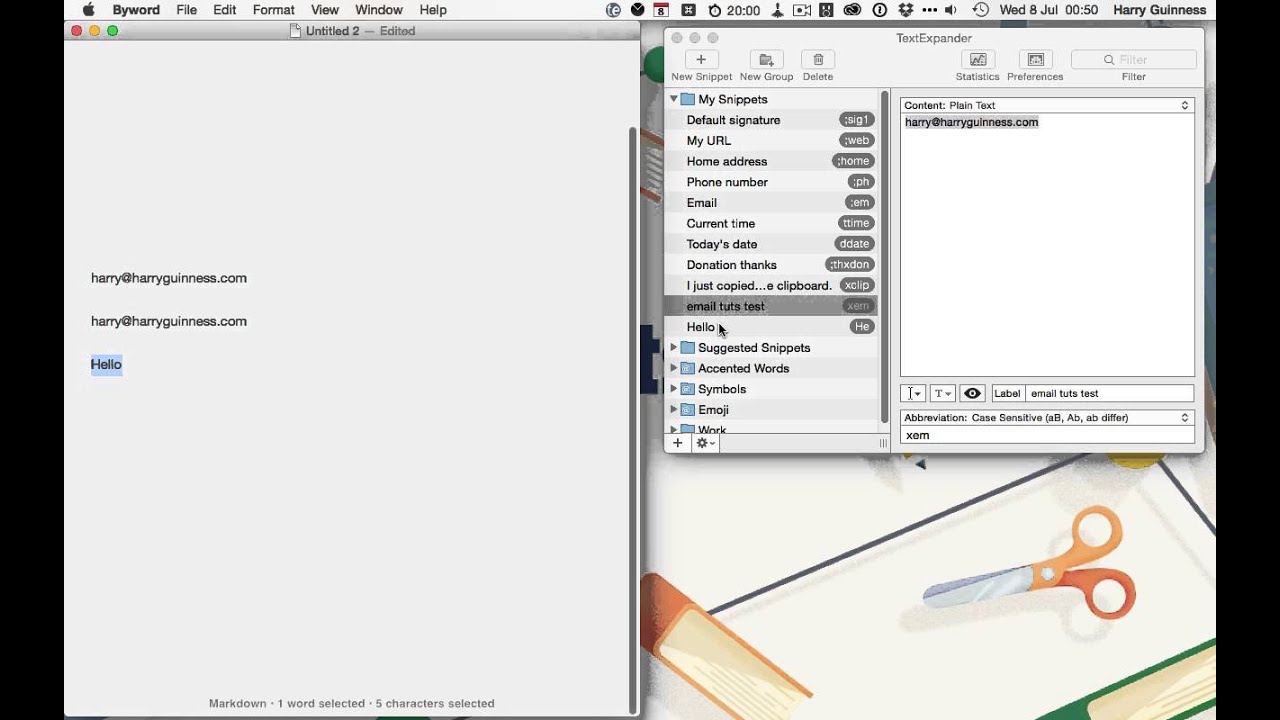
Task: Open the File menu
Action: coord(186,10)
